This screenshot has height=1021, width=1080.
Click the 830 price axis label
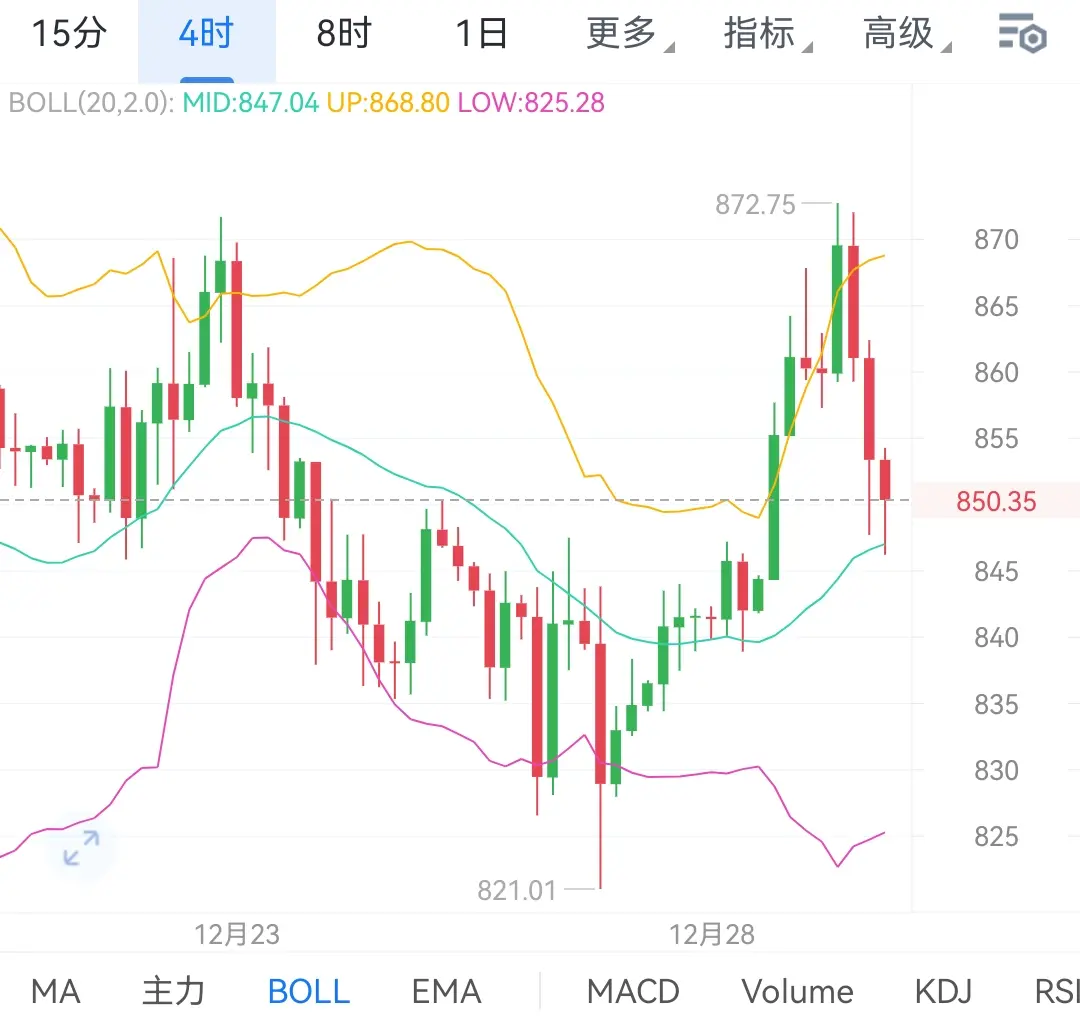tap(996, 770)
